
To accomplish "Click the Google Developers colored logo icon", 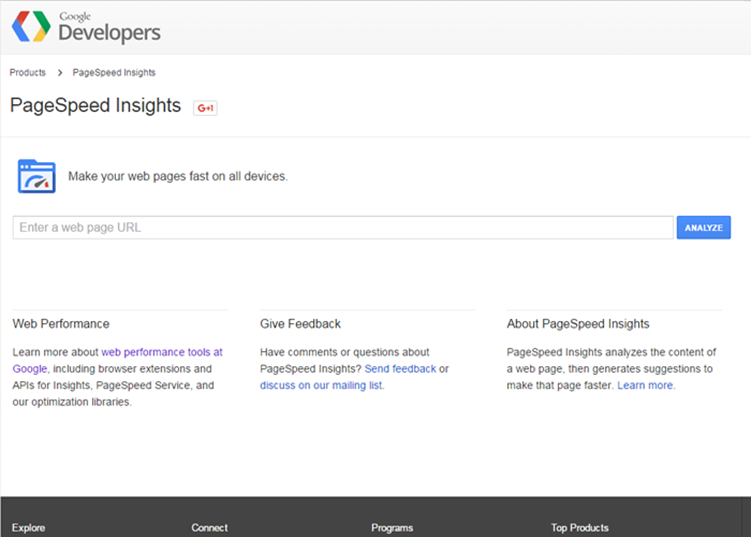I will coord(31,27).
